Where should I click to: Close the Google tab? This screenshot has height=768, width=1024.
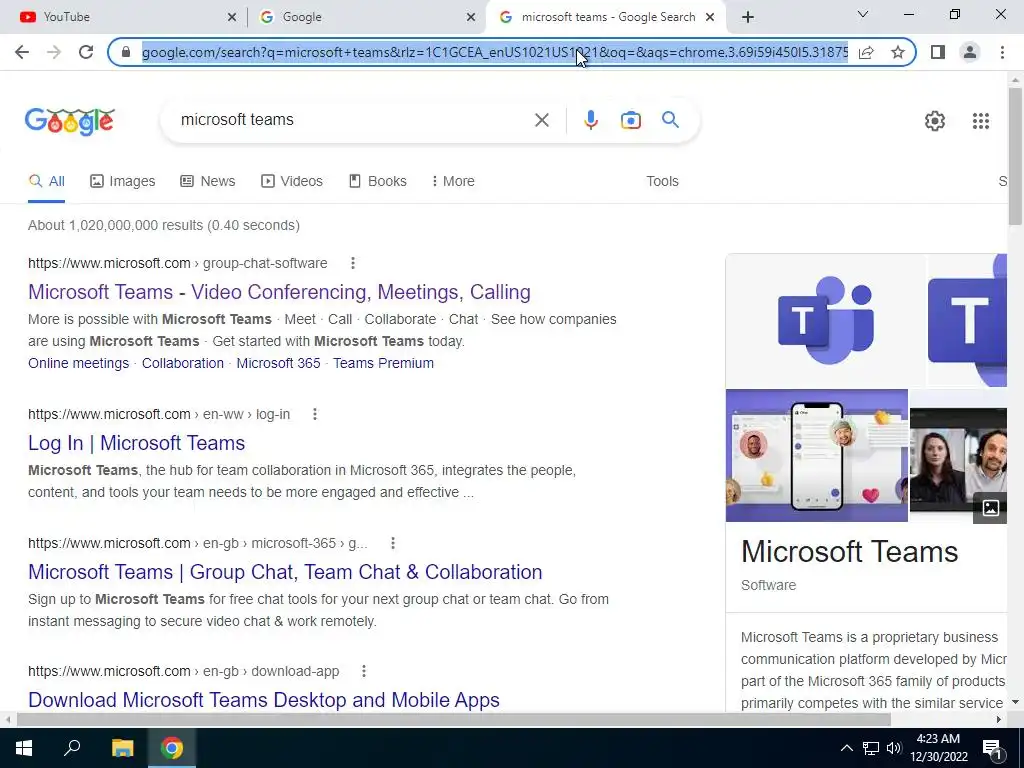[x=471, y=18]
